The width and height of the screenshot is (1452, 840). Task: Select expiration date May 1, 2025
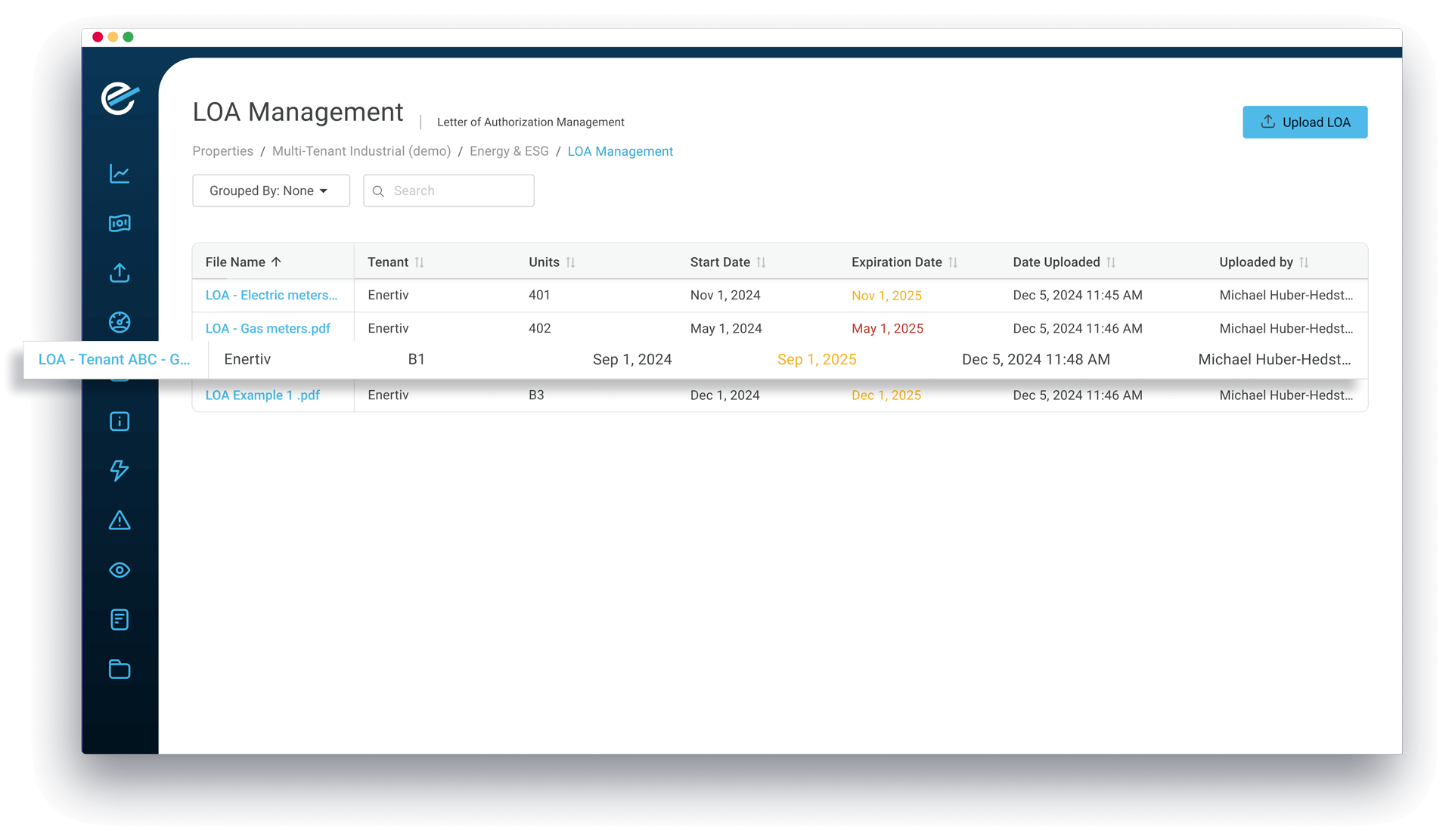point(887,328)
